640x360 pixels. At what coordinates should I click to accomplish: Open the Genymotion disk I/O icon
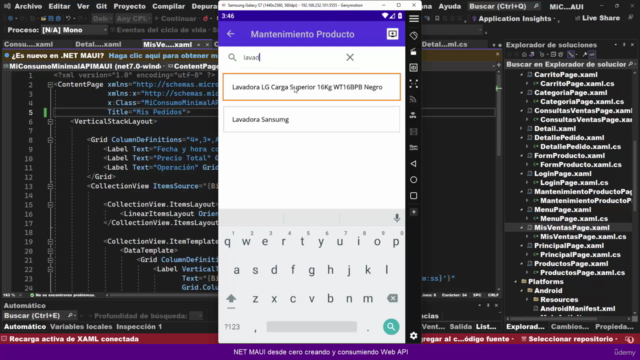[x=413, y=131]
